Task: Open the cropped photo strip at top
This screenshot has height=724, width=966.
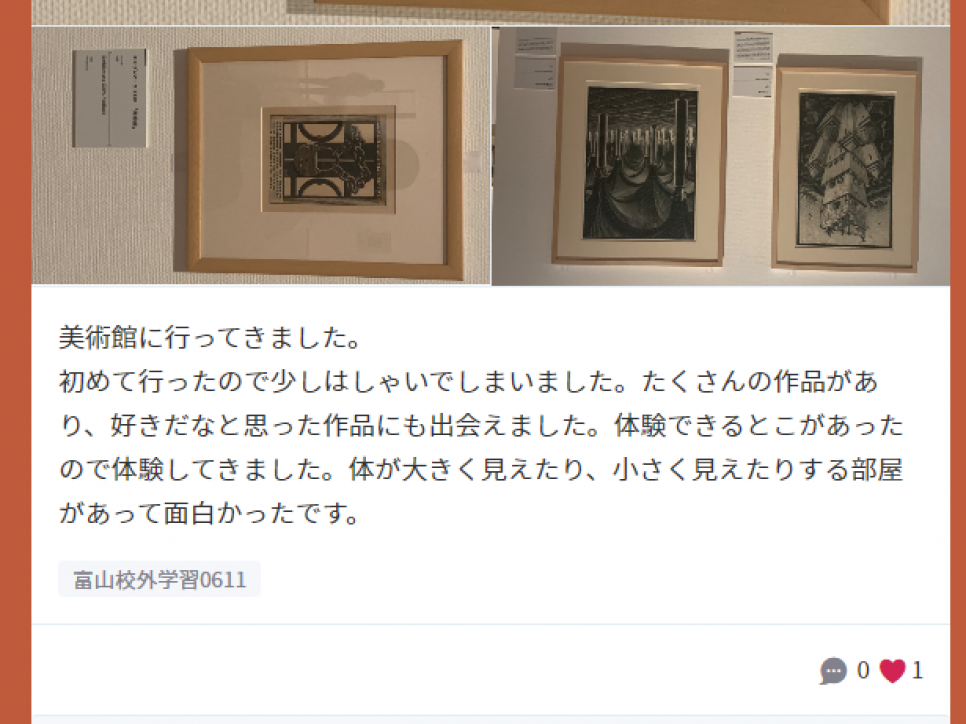Action: [491, 12]
